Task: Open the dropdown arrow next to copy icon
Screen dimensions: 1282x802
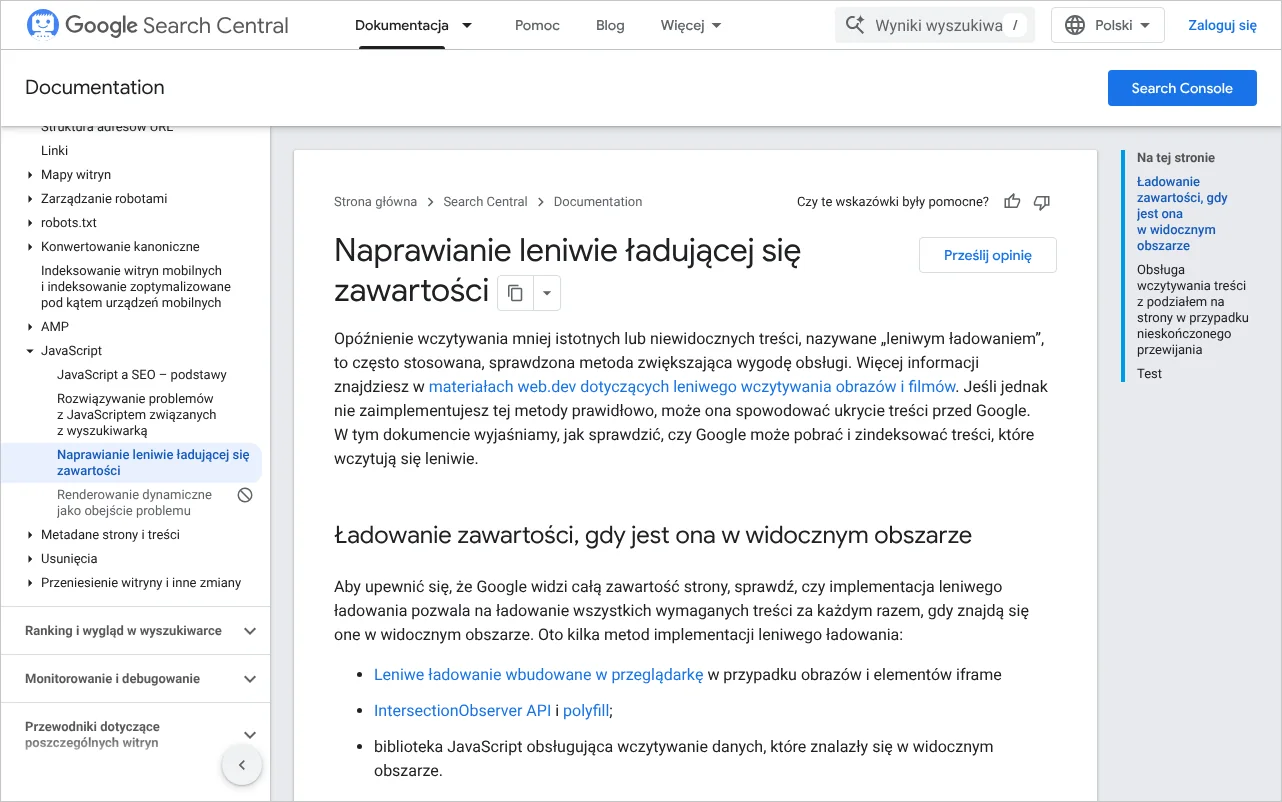Action: 547,293
